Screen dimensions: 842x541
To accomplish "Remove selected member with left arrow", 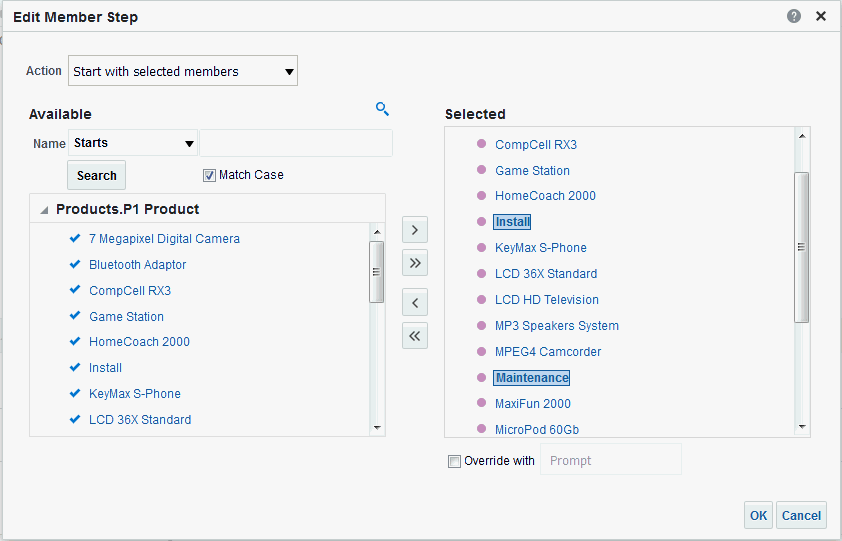I will [x=415, y=302].
